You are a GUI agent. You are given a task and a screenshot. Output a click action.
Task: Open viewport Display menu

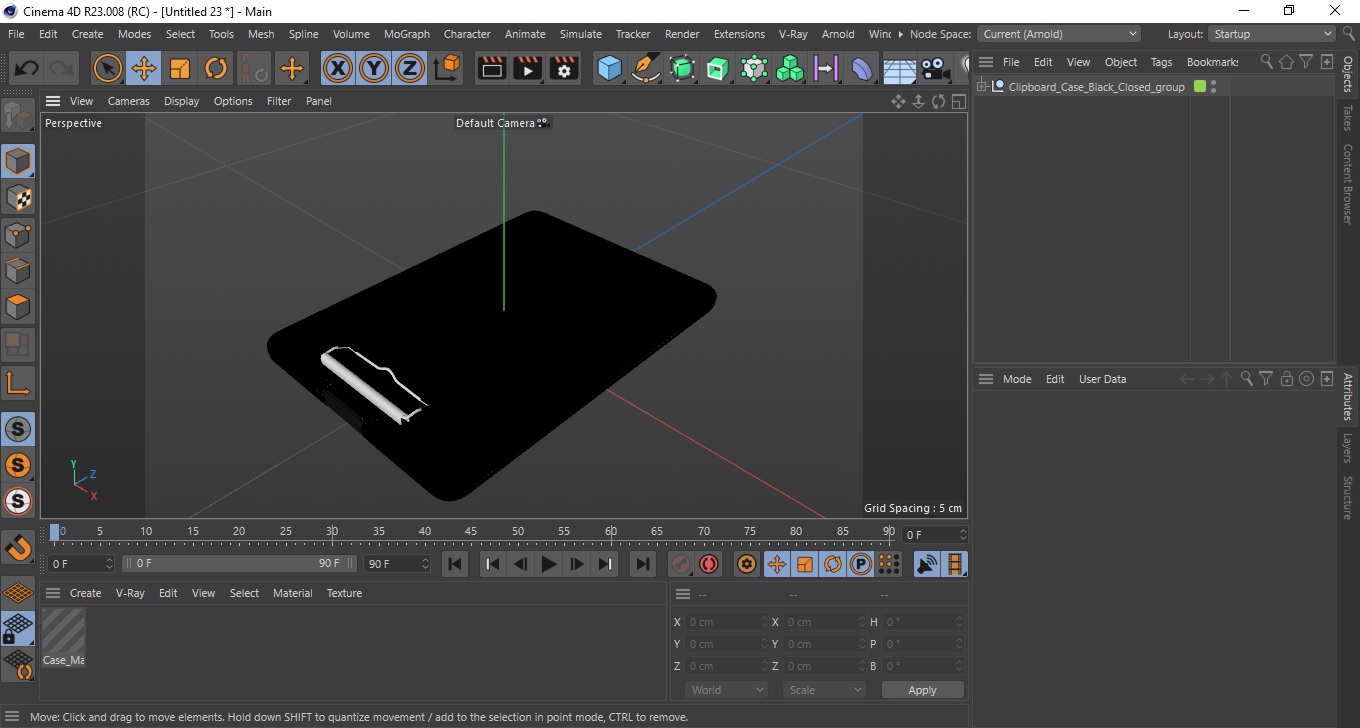tap(181, 101)
